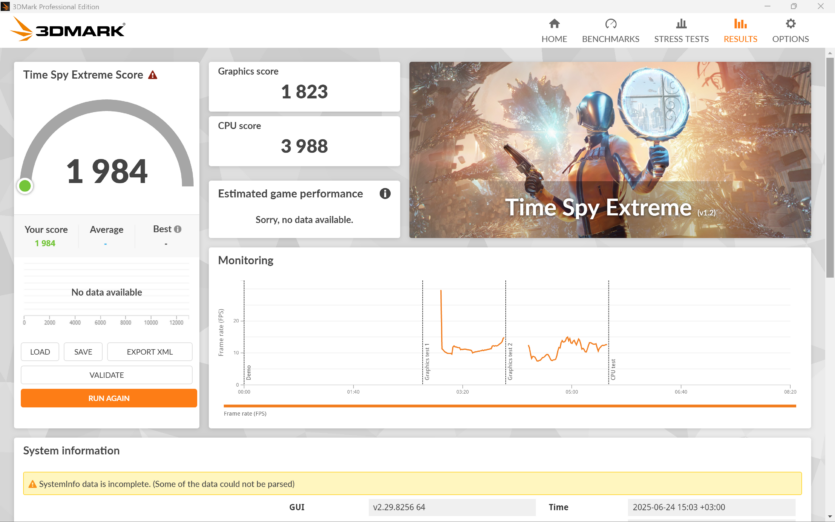Image resolution: width=835 pixels, height=522 pixels.
Task: Go to the HOME tab
Action: pyautogui.click(x=554, y=30)
